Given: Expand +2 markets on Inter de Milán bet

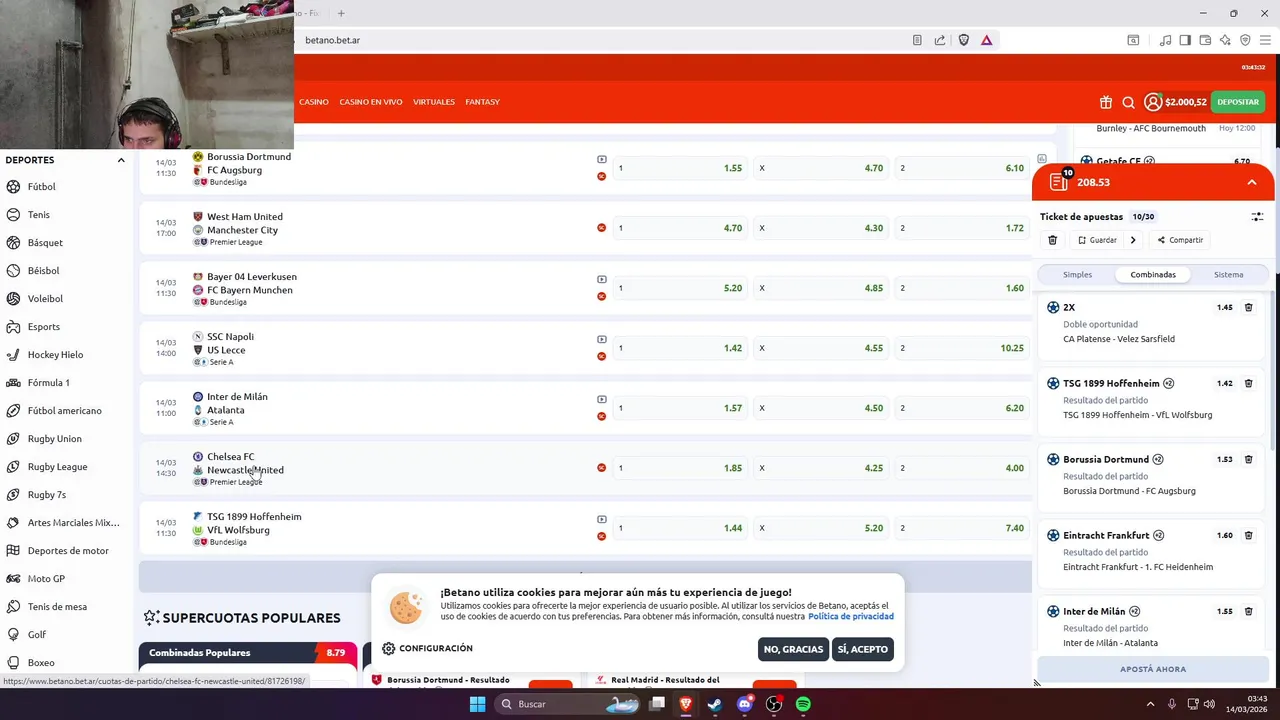Looking at the screenshot, I should click(1134, 612).
